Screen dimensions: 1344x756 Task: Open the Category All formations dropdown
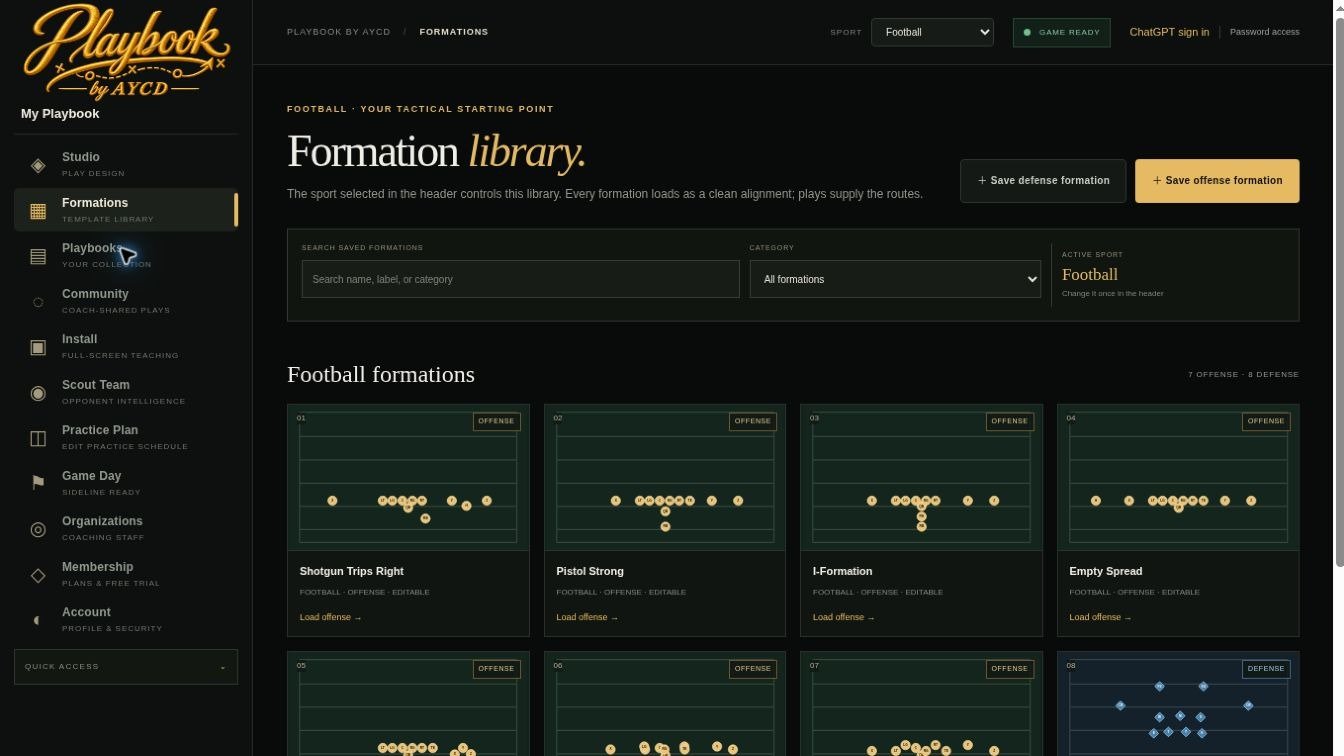pyautogui.click(x=895, y=279)
